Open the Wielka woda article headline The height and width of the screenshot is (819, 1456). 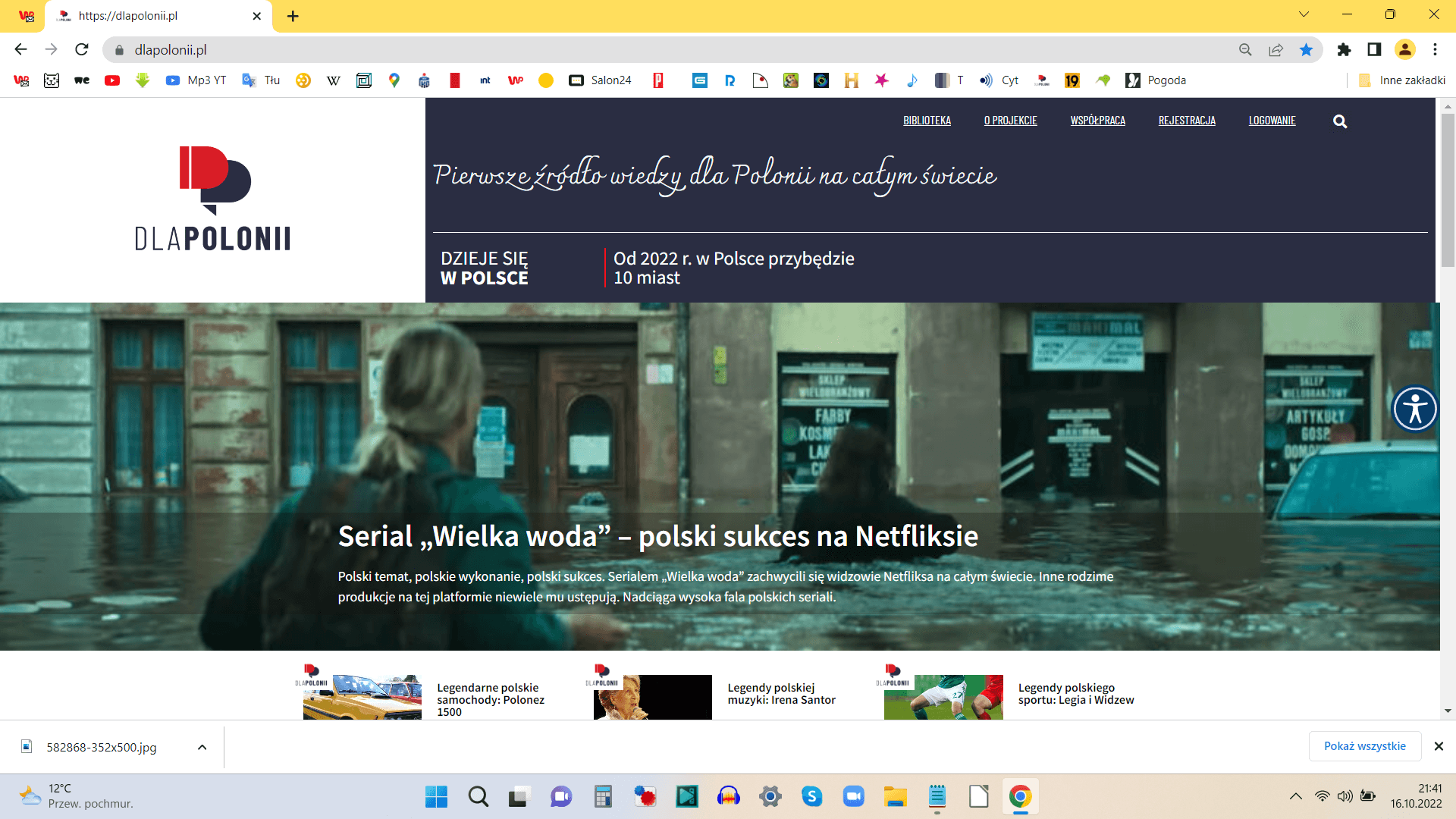pos(657,536)
